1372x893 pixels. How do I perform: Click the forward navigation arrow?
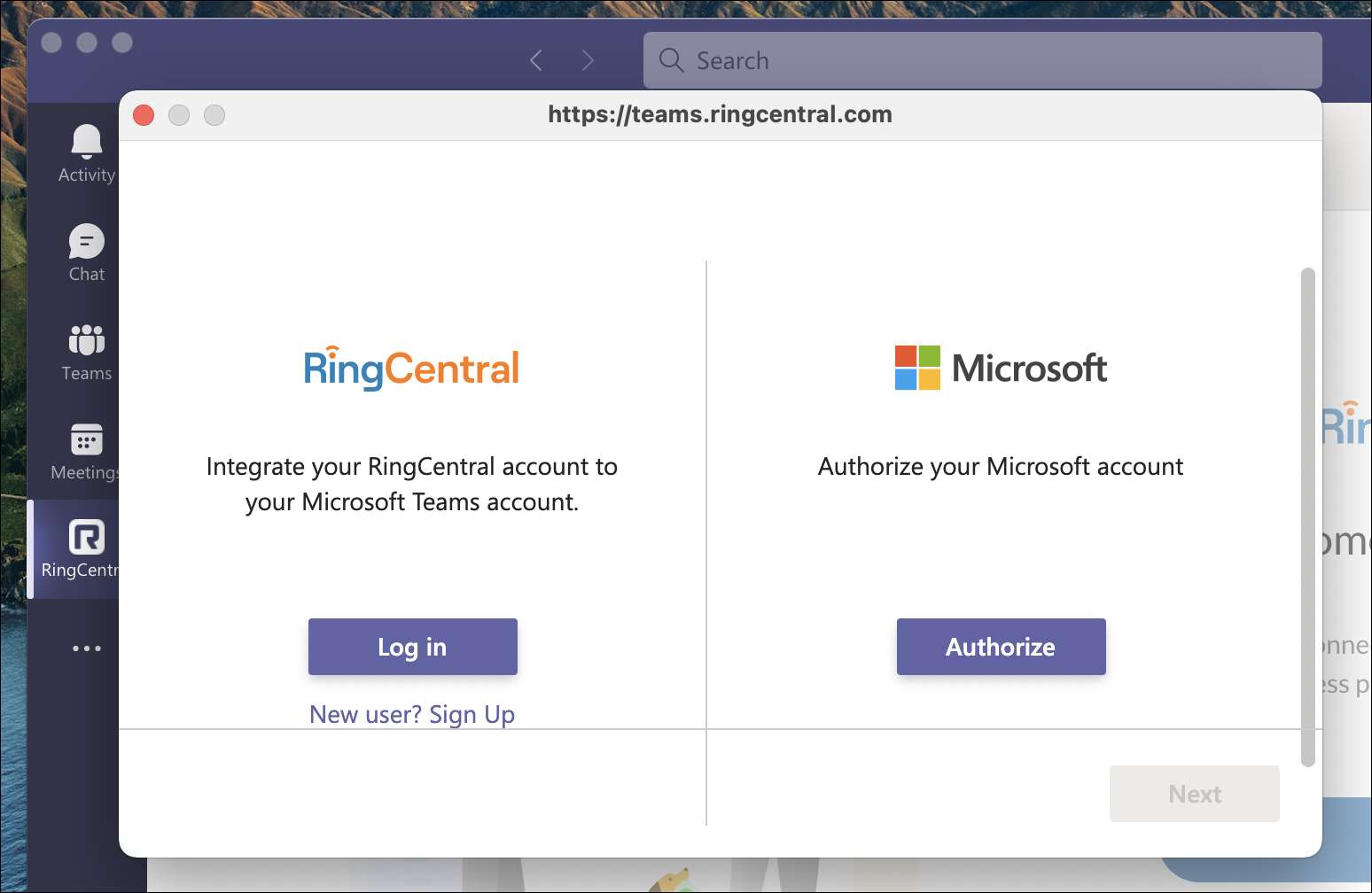click(588, 60)
